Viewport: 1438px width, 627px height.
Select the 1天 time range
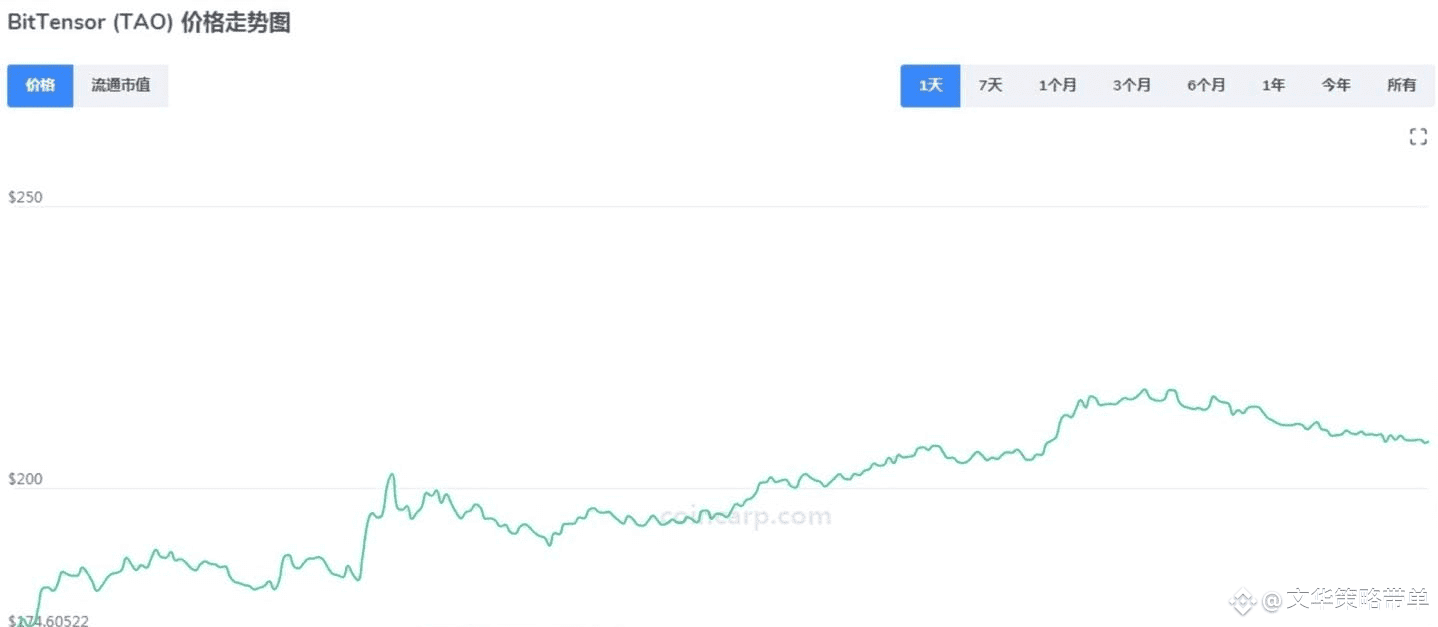(930, 86)
